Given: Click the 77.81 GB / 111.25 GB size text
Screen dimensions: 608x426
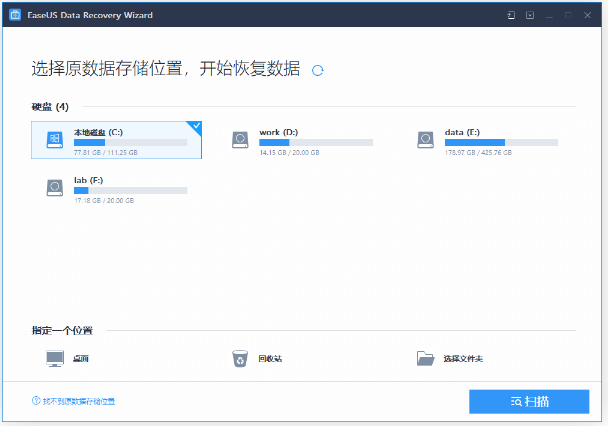Looking at the screenshot, I should click(106, 152).
